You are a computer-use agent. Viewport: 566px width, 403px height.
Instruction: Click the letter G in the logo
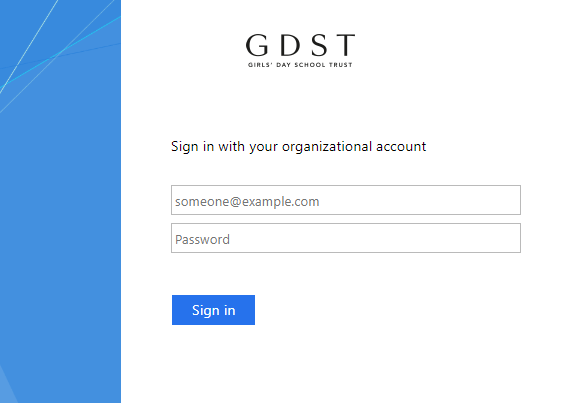click(257, 45)
